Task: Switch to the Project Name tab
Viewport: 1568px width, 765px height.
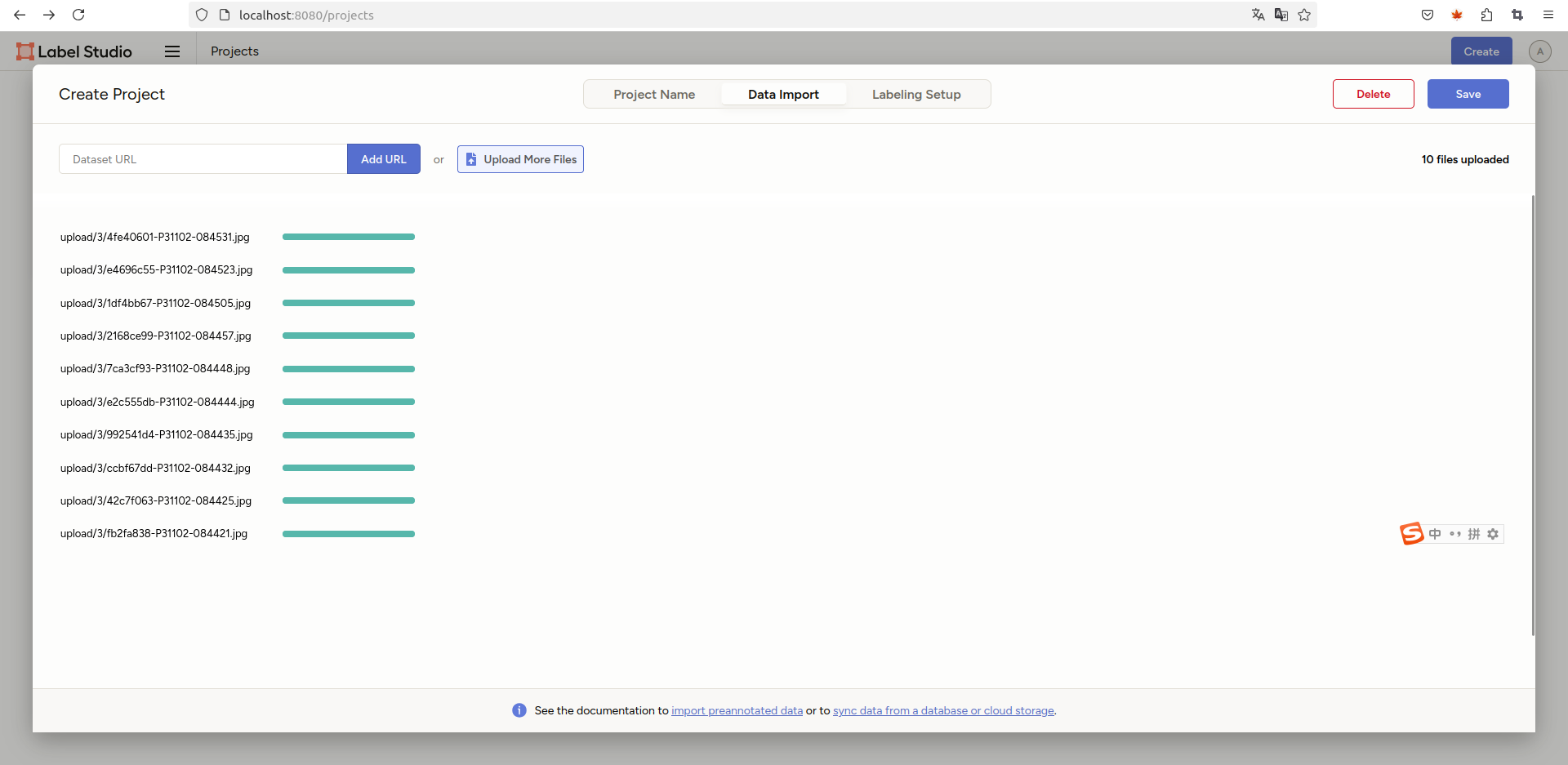Action: click(654, 95)
